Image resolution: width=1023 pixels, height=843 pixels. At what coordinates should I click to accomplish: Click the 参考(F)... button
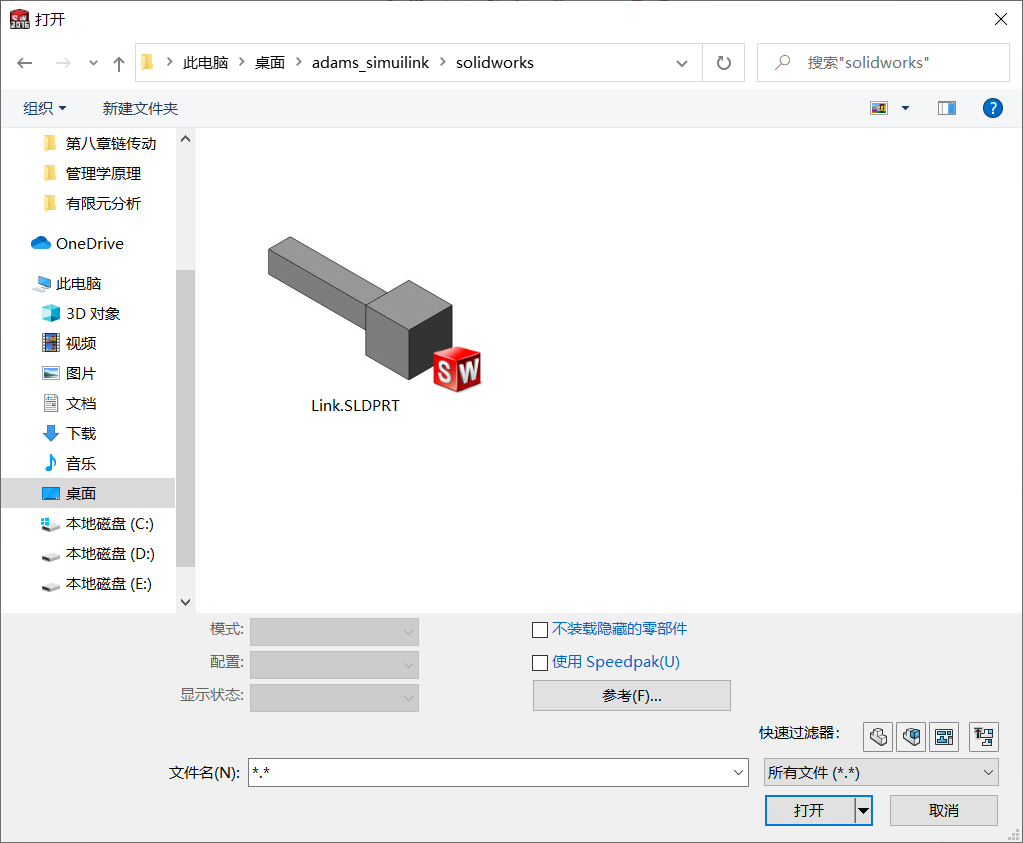(631, 695)
